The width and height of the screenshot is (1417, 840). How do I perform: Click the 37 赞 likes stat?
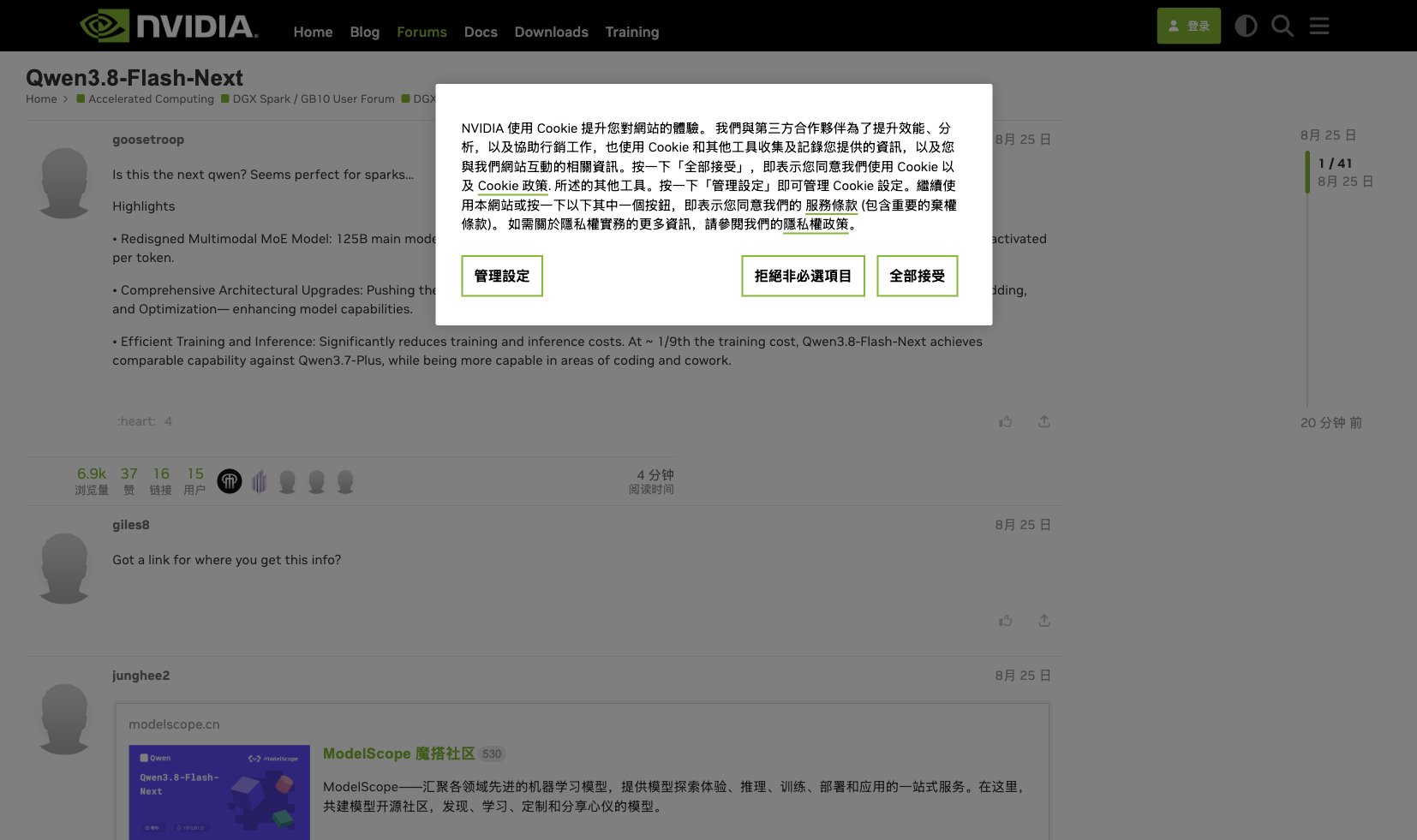pos(129,480)
